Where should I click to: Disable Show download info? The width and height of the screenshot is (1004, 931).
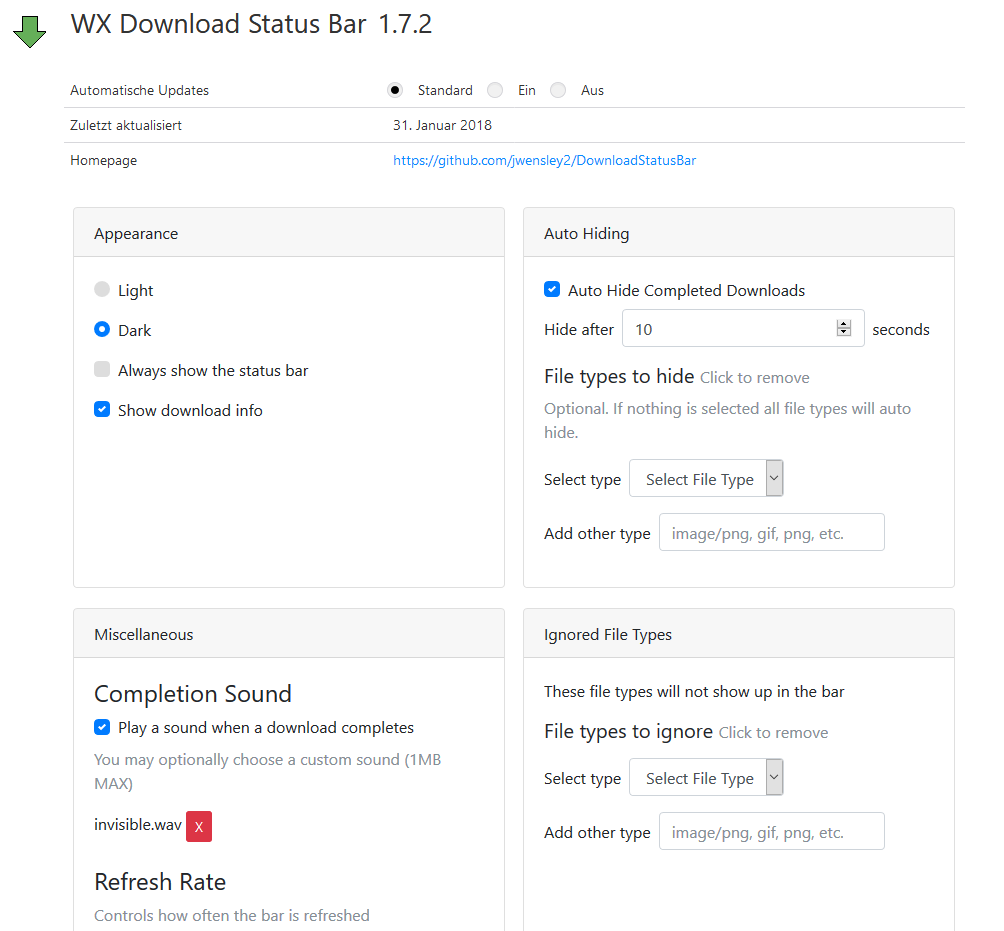101,409
